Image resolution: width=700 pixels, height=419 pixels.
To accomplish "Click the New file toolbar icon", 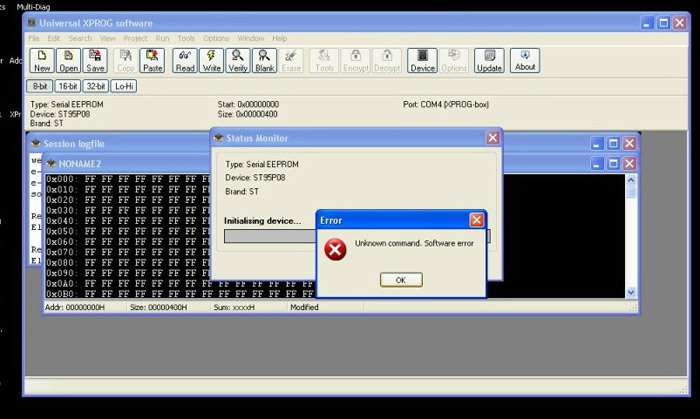I will (42, 61).
